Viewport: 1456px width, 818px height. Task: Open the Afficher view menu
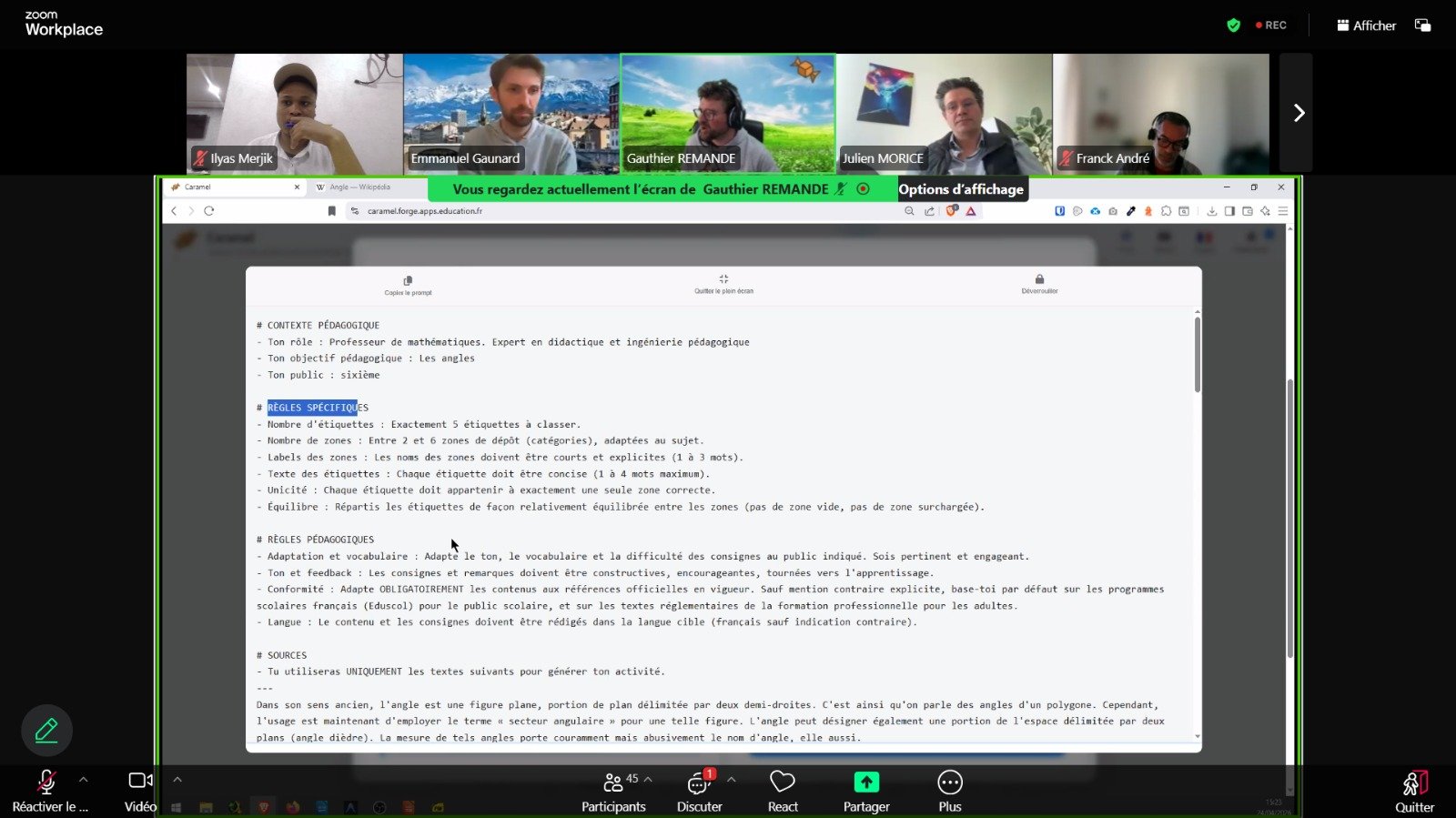[x=1366, y=25]
